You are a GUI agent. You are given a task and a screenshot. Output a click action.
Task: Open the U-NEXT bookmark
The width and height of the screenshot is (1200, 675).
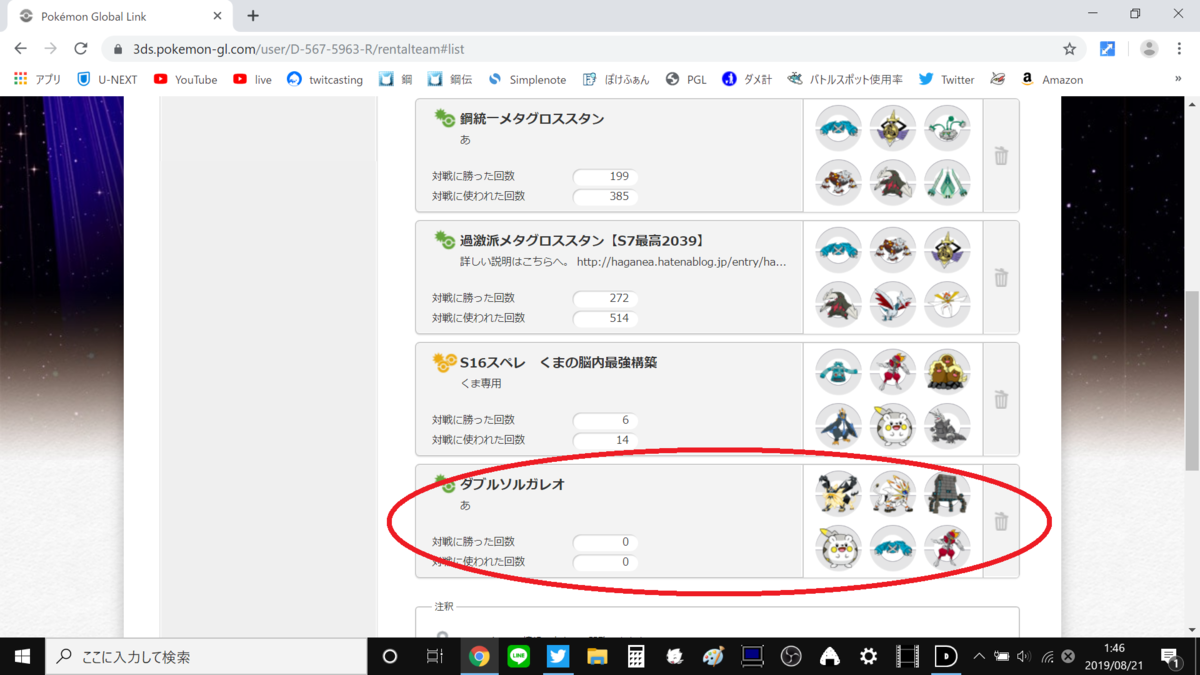coord(107,79)
